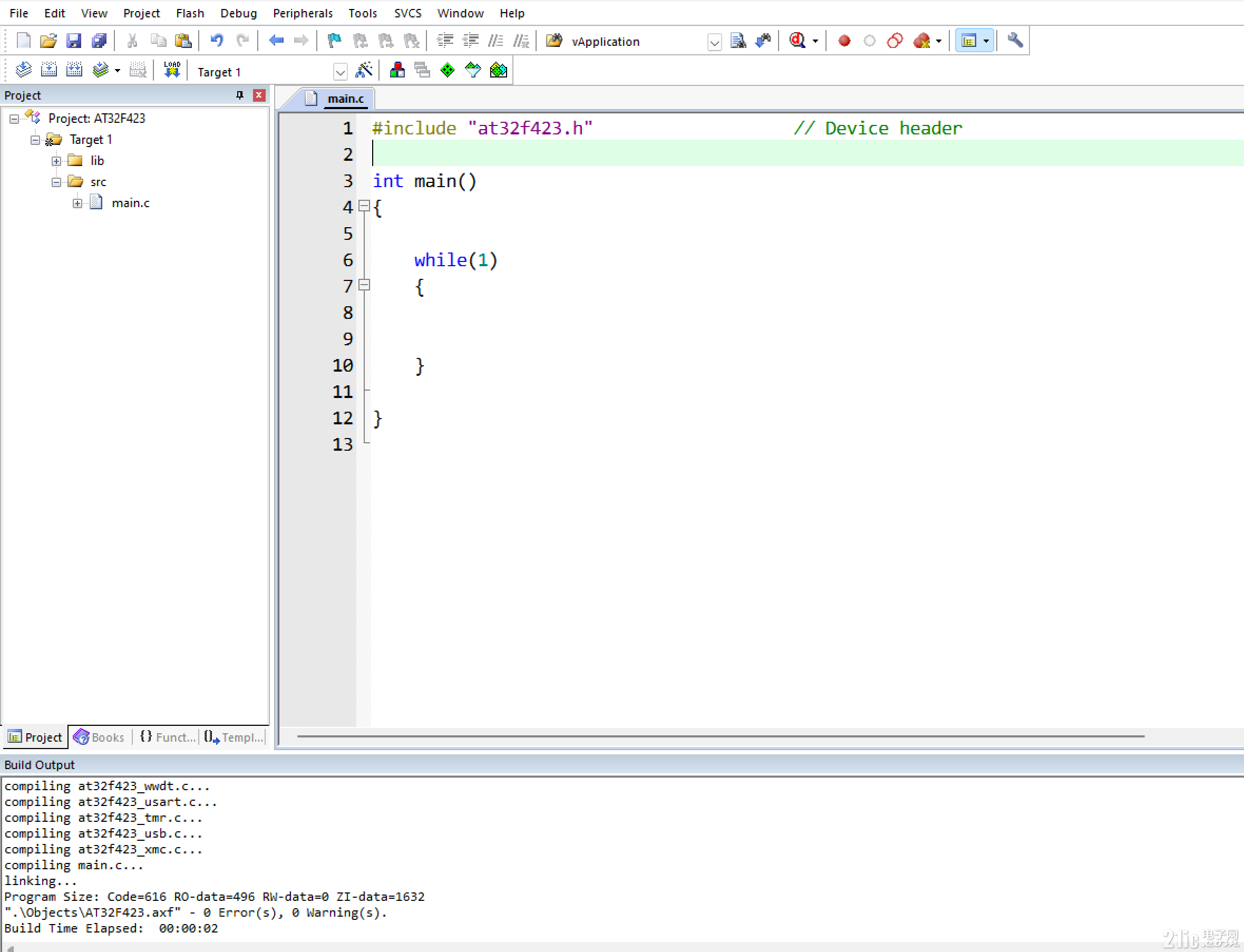Navigate forwards with right arrow
This screenshot has width=1244, height=952.
point(301,41)
